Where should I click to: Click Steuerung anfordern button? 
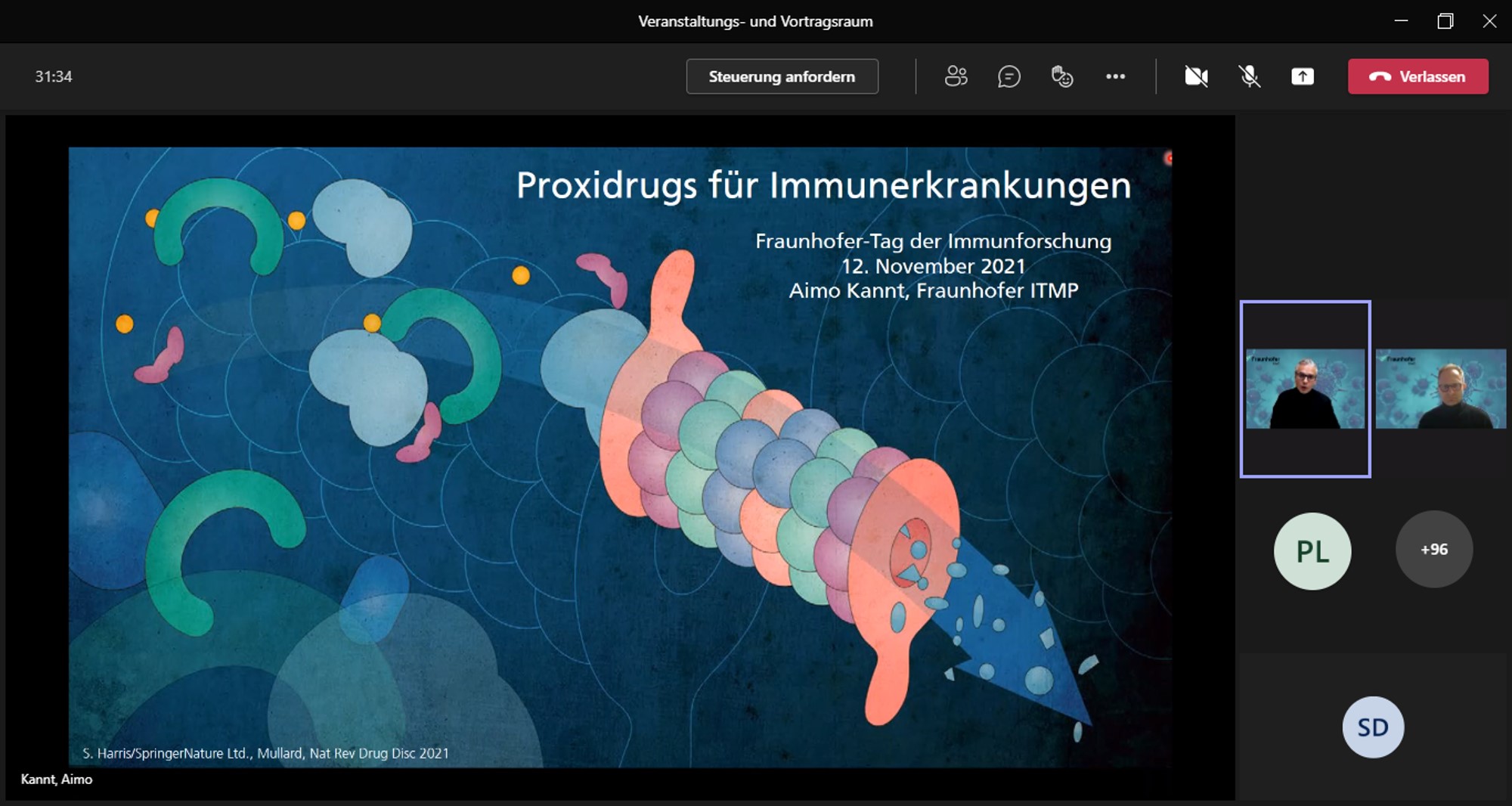782,76
